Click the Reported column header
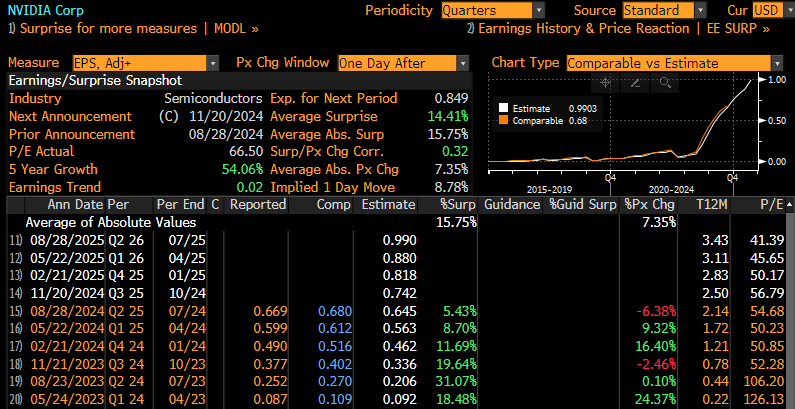The width and height of the screenshot is (795, 409). [x=258, y=205]
